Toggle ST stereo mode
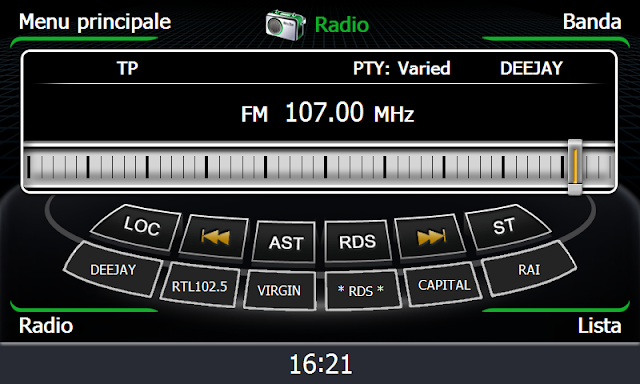The image size is (640, 384). click(x=506, y=226)
